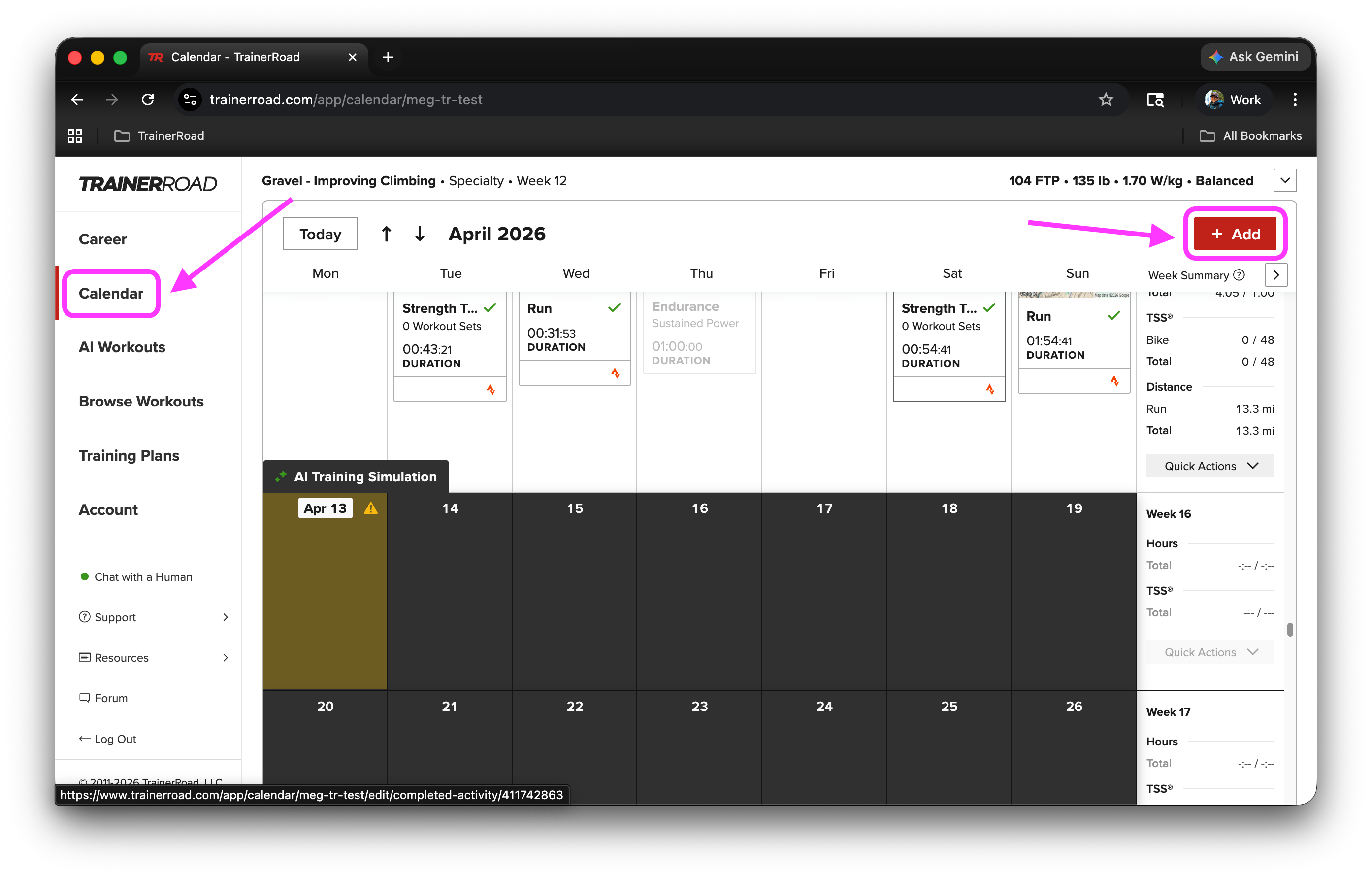The width and height of the screenshot is (1372, 878).
Task: Jump to the next week with down arrow
Action: [x=420, y=234]
